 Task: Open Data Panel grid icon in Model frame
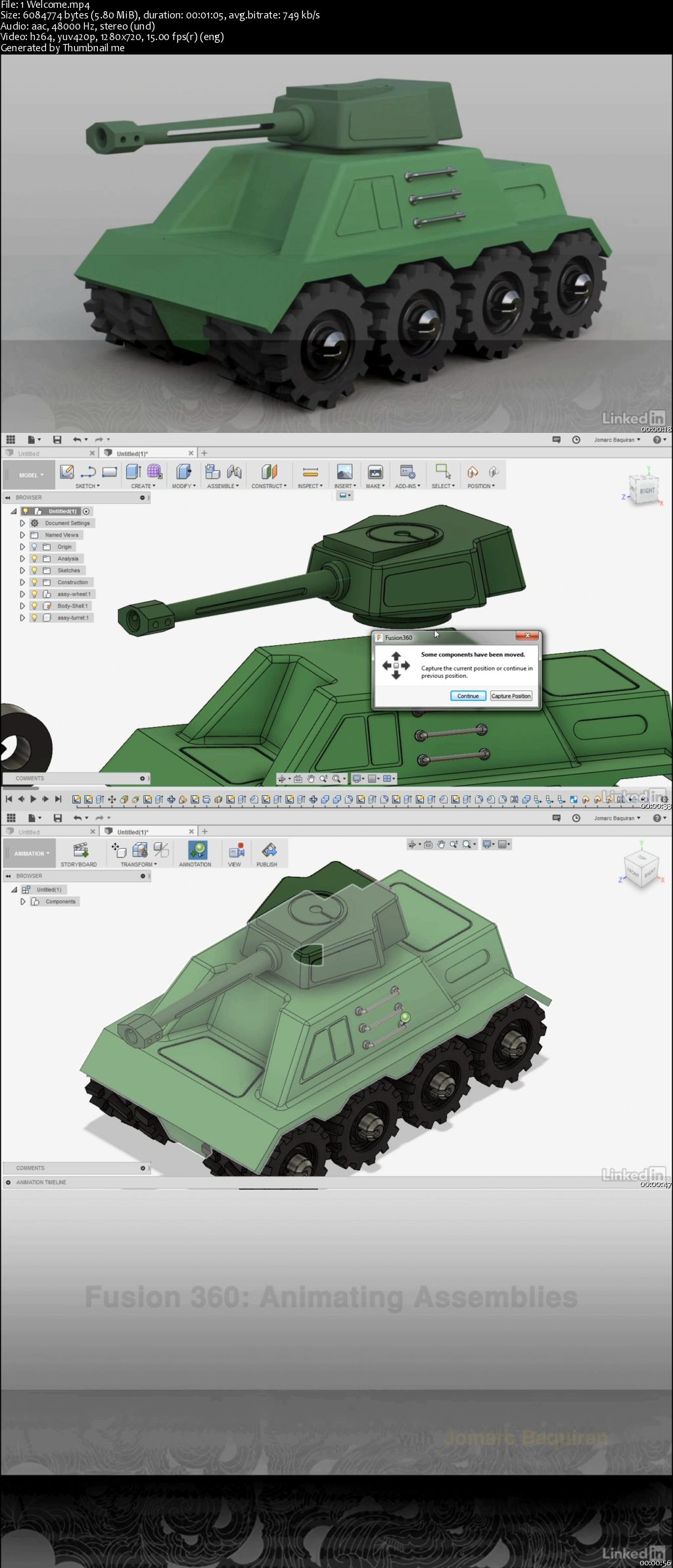pyautogui.click(x=11, y=439)
